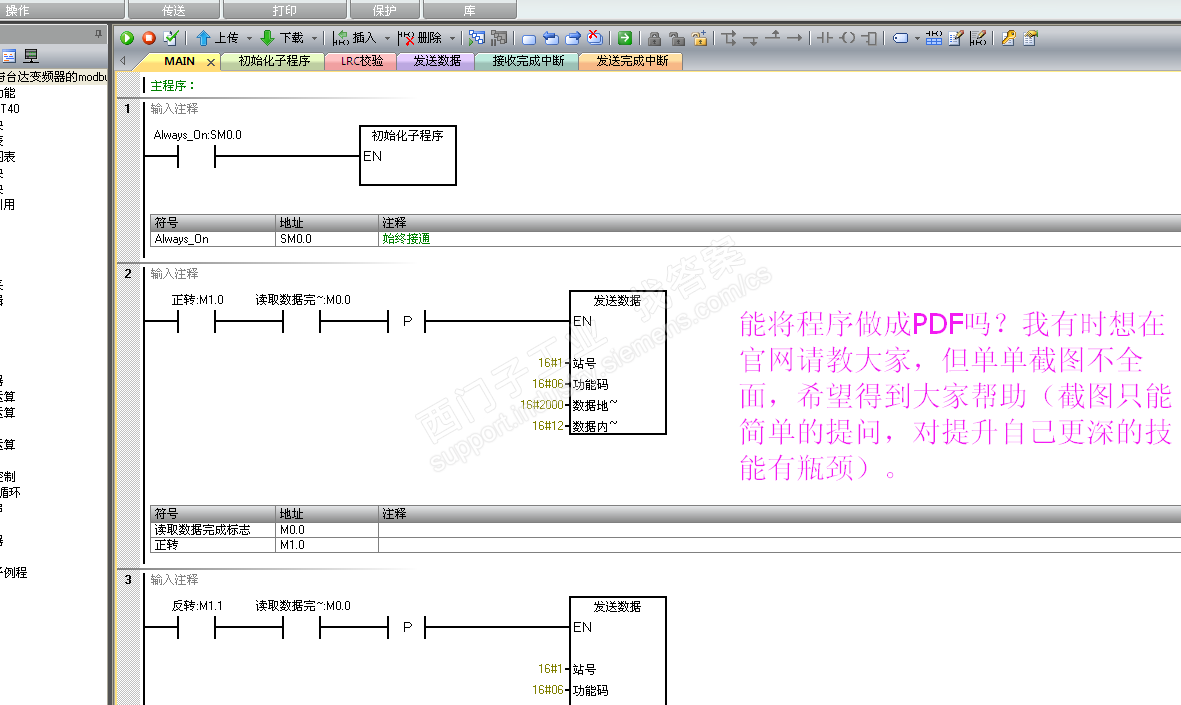
Task: Click the insert line up icon
Action: coord(773,37)
